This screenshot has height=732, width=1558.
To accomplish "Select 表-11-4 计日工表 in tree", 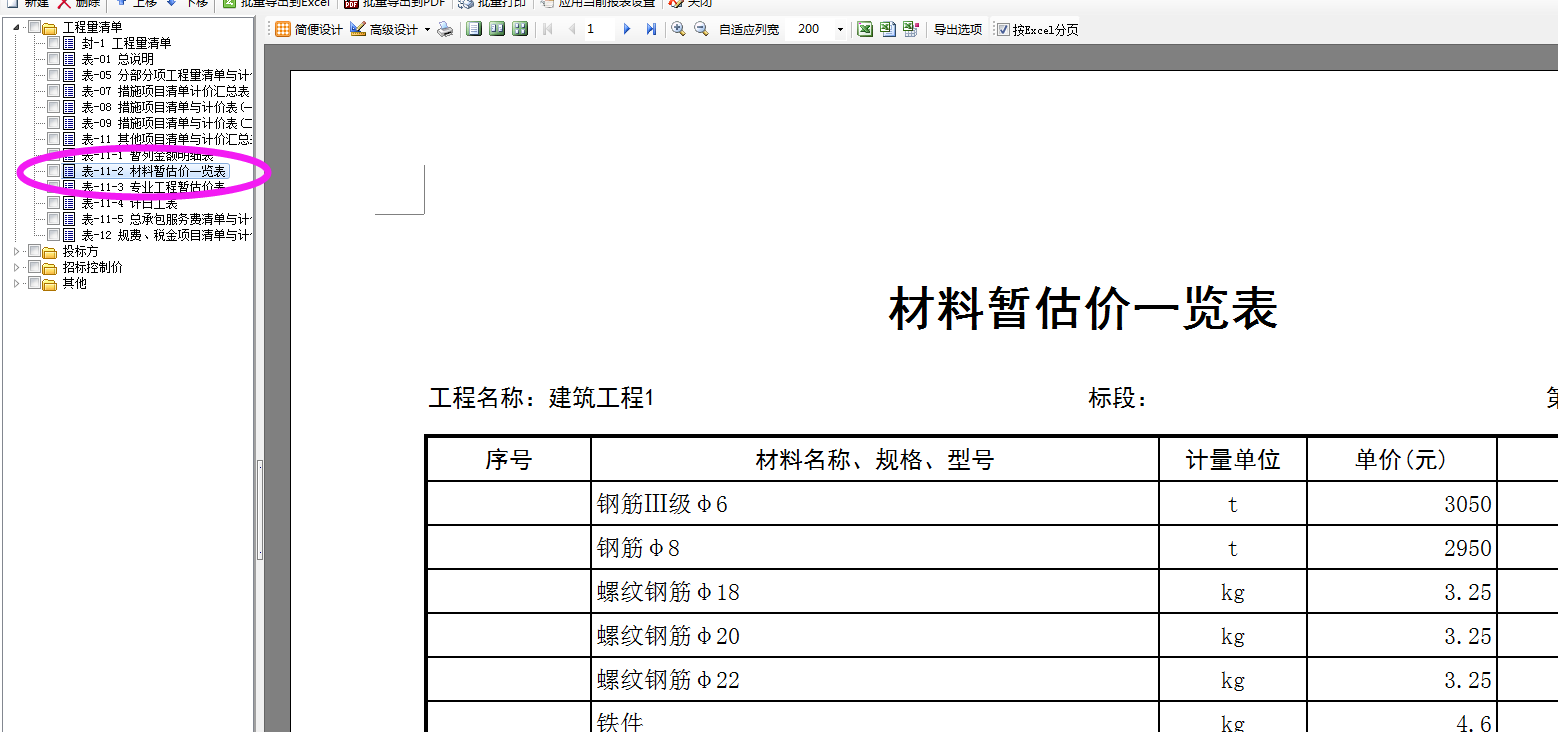I will (129, 203).
